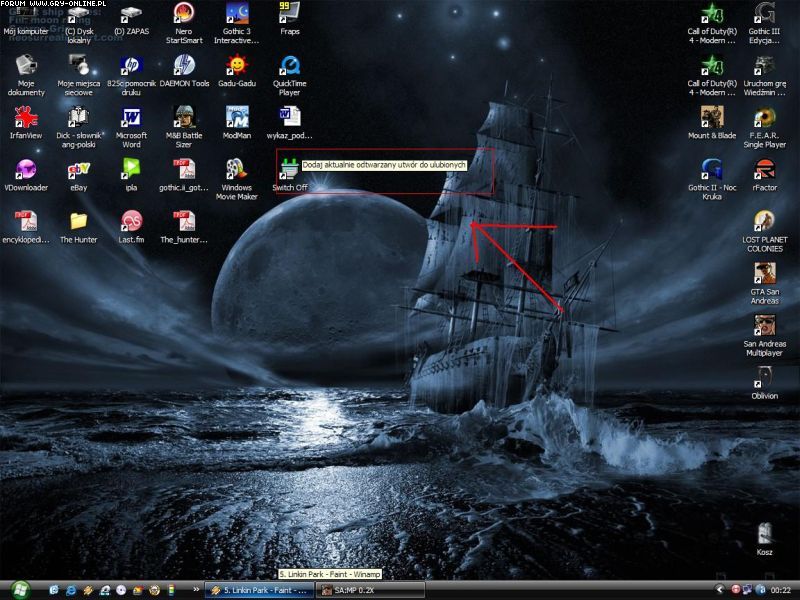Open The Hunter folder
This screenshot has height=600, width=800.
click(78, 222)
